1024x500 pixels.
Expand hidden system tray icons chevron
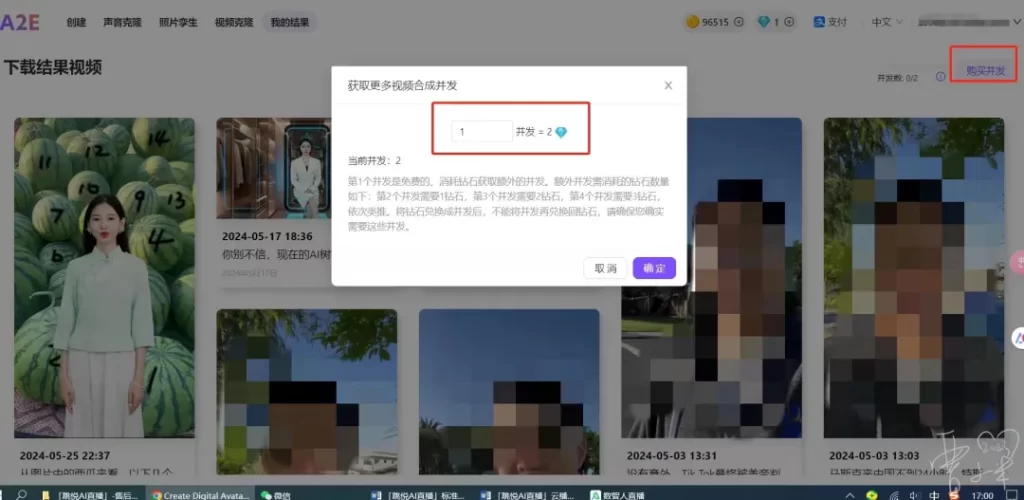click(x=850, y=495)
